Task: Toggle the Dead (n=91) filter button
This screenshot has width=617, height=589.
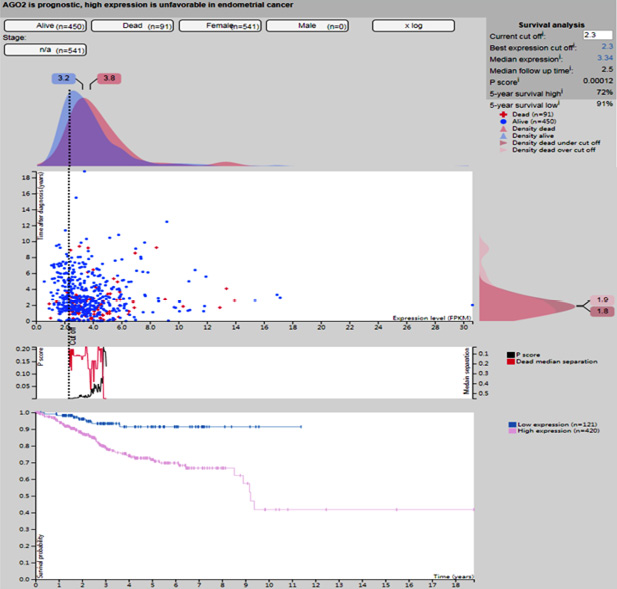Action: (x=133, y=26)
